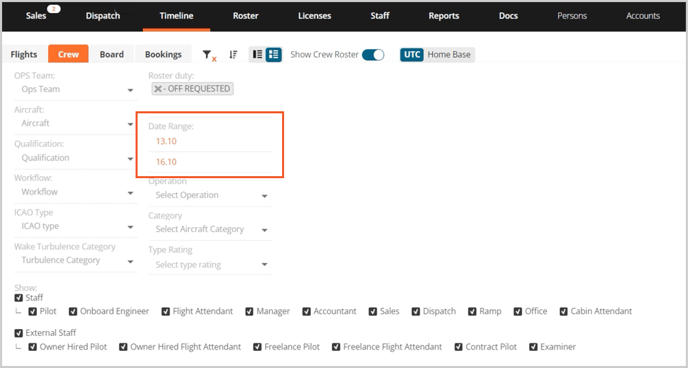This screenshot has height=368, width=688.
Task: Uncheck the Manager checkbox
Action: click(x=249, y=311)
